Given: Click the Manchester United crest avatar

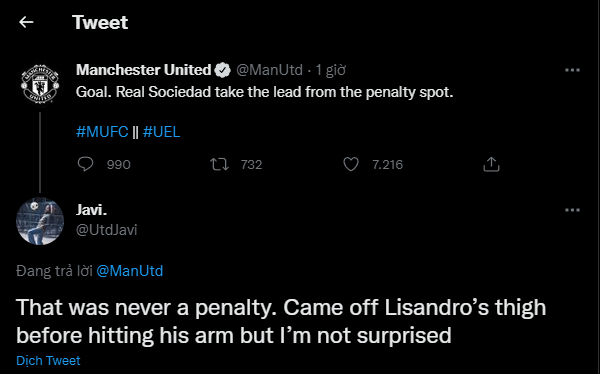Looking at the screenshot, I should point(40,84).
